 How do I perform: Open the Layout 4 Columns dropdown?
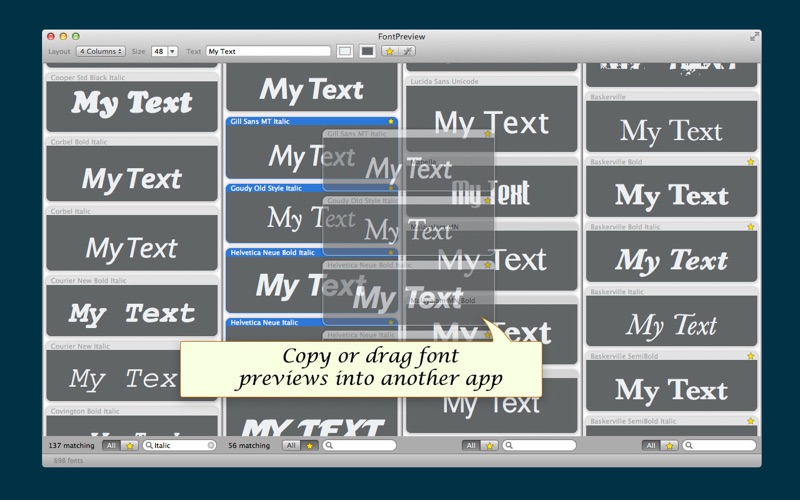pos(101,51)
